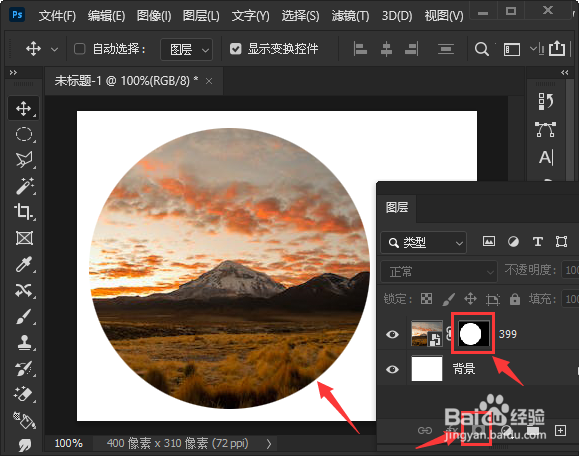Open the History panel icon
The height and width of the screenshot is (456, 579).
coord(545,101)
